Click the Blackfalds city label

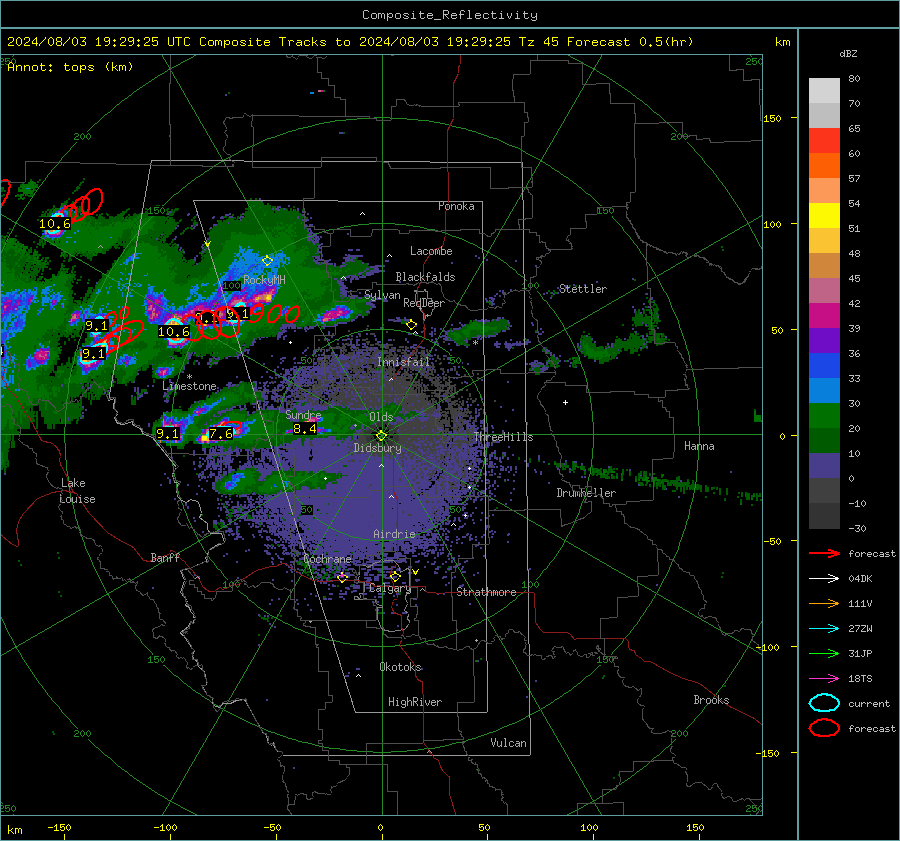pos(425,277)
